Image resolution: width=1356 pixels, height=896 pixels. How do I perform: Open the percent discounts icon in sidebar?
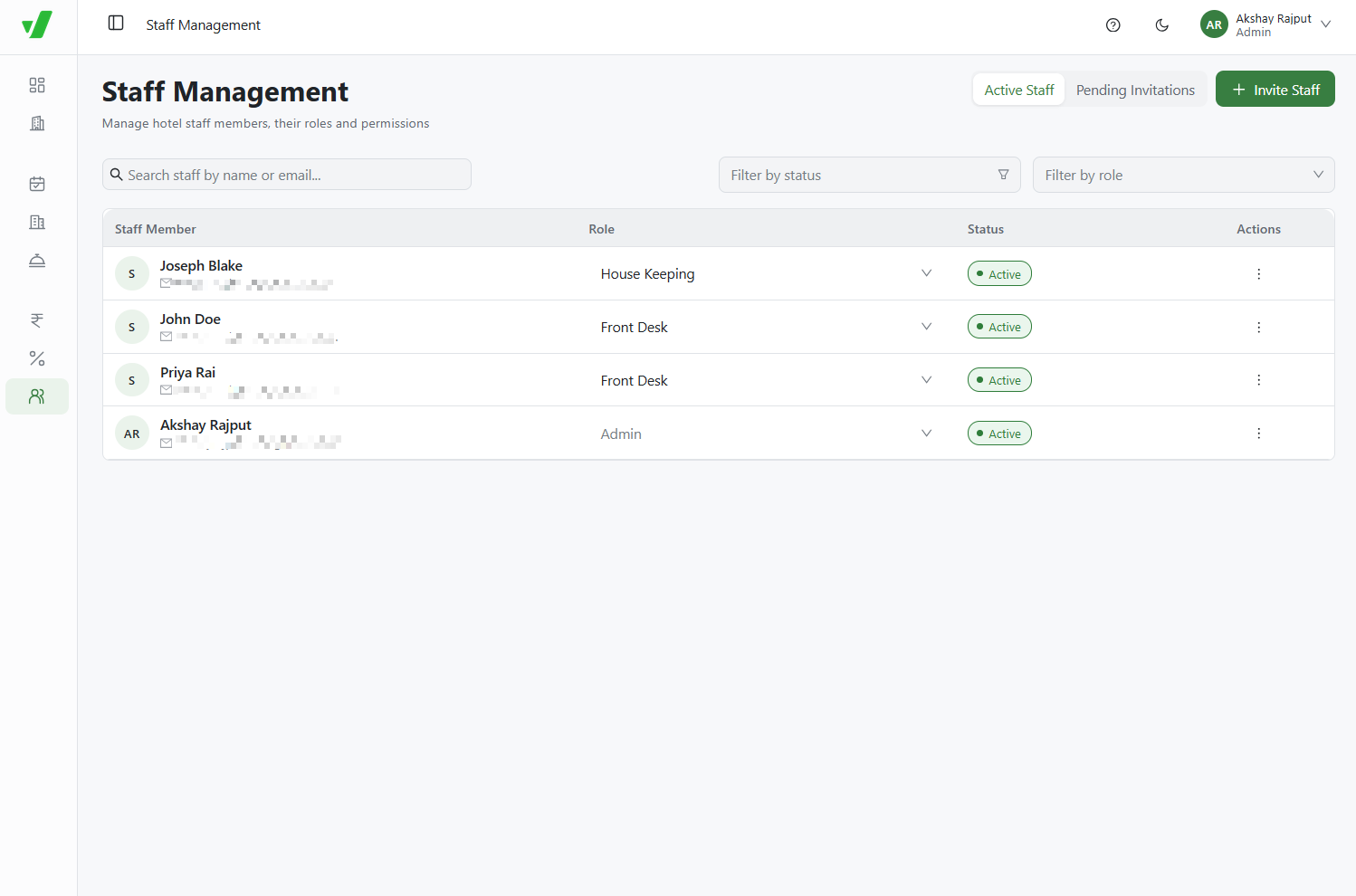(37, 358)
